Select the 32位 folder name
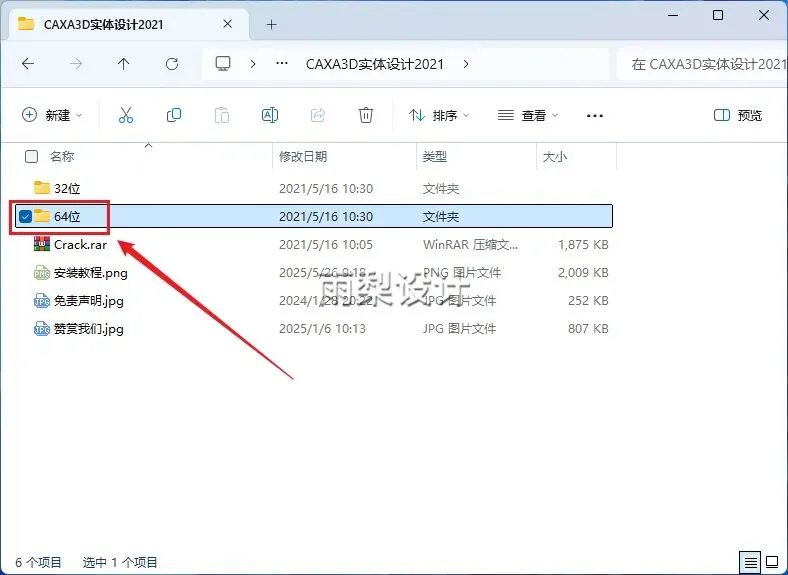 67,188
